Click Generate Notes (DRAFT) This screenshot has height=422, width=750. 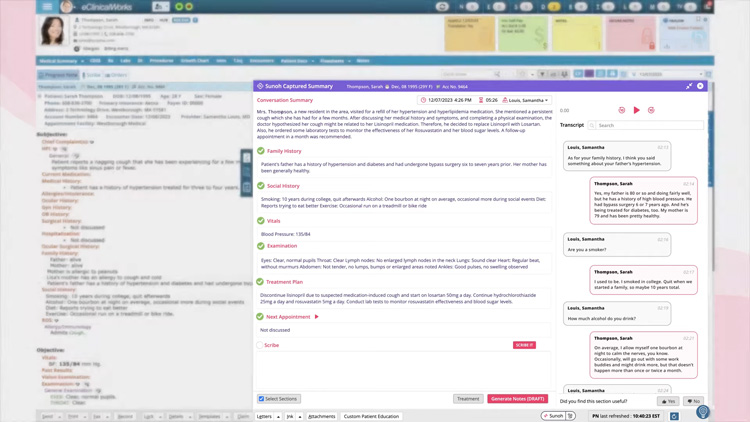(x=518, y=399)
